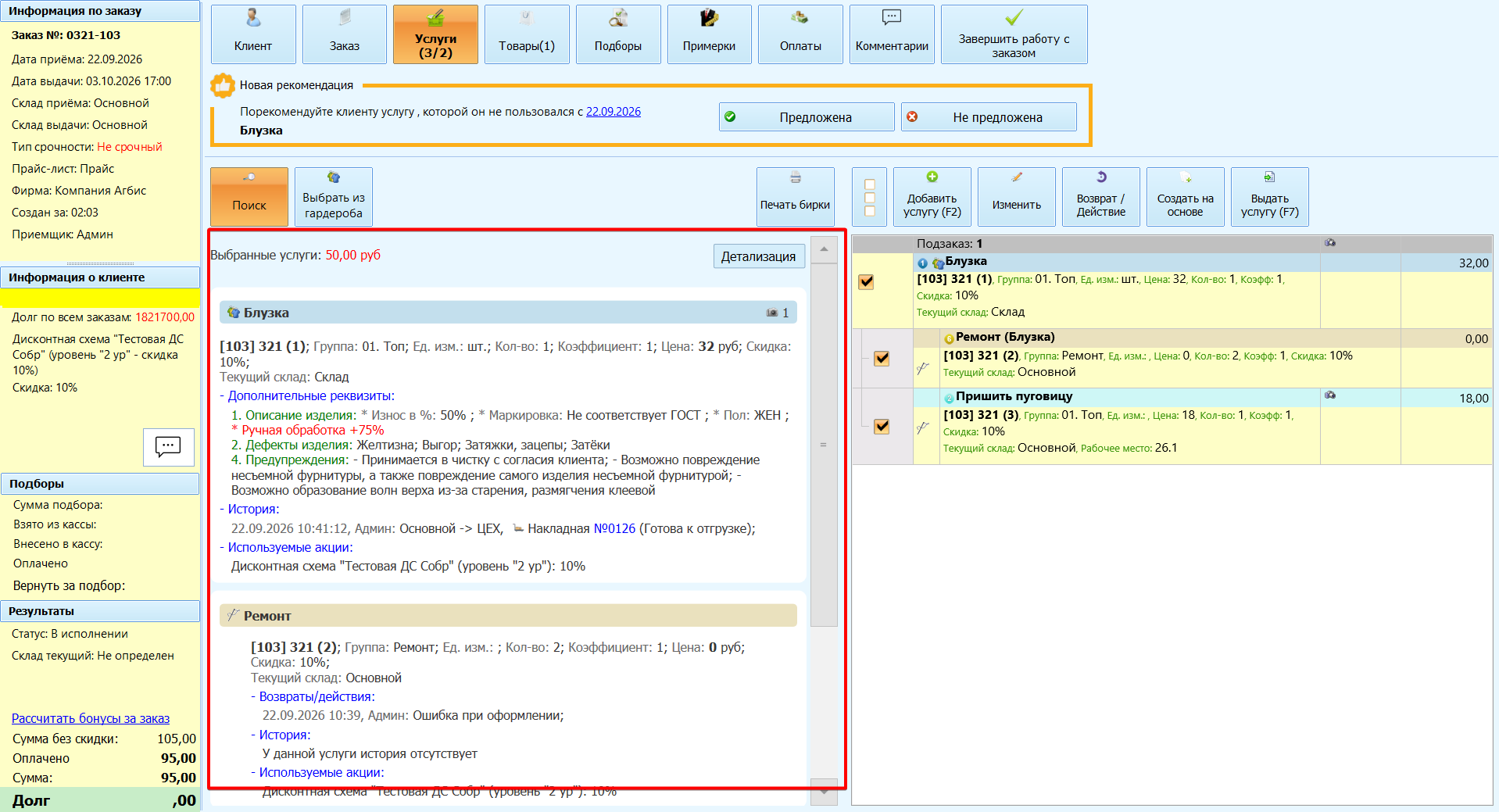1499x812 pixels.
Task: Click the Изменить edit button
Action: 1017,197
